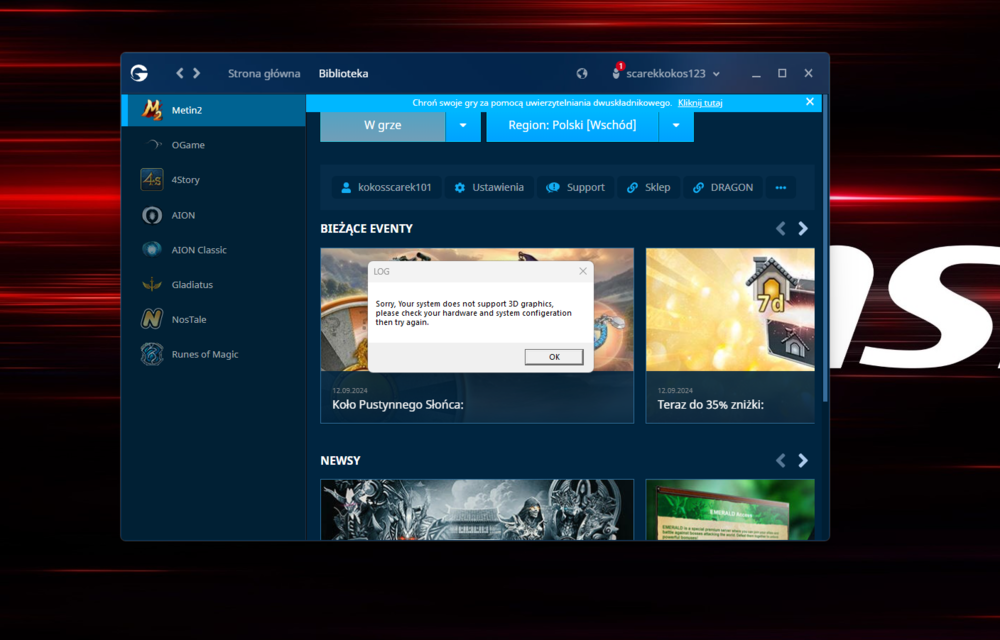1000x640 pixels.
Task: Select OGame in the sidebar
Action: pos(214,145)
